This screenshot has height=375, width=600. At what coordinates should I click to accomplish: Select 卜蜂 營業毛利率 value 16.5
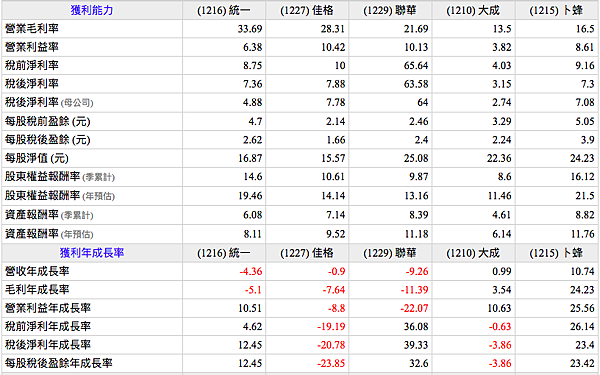585,29
